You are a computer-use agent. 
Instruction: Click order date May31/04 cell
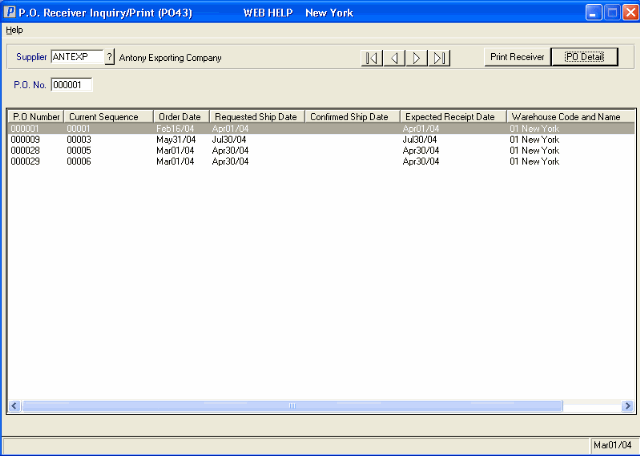click(x=176, y=140)
